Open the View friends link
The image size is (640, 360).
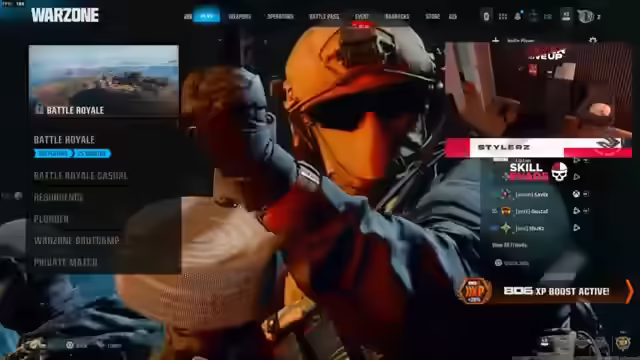(x=509, y=245)
